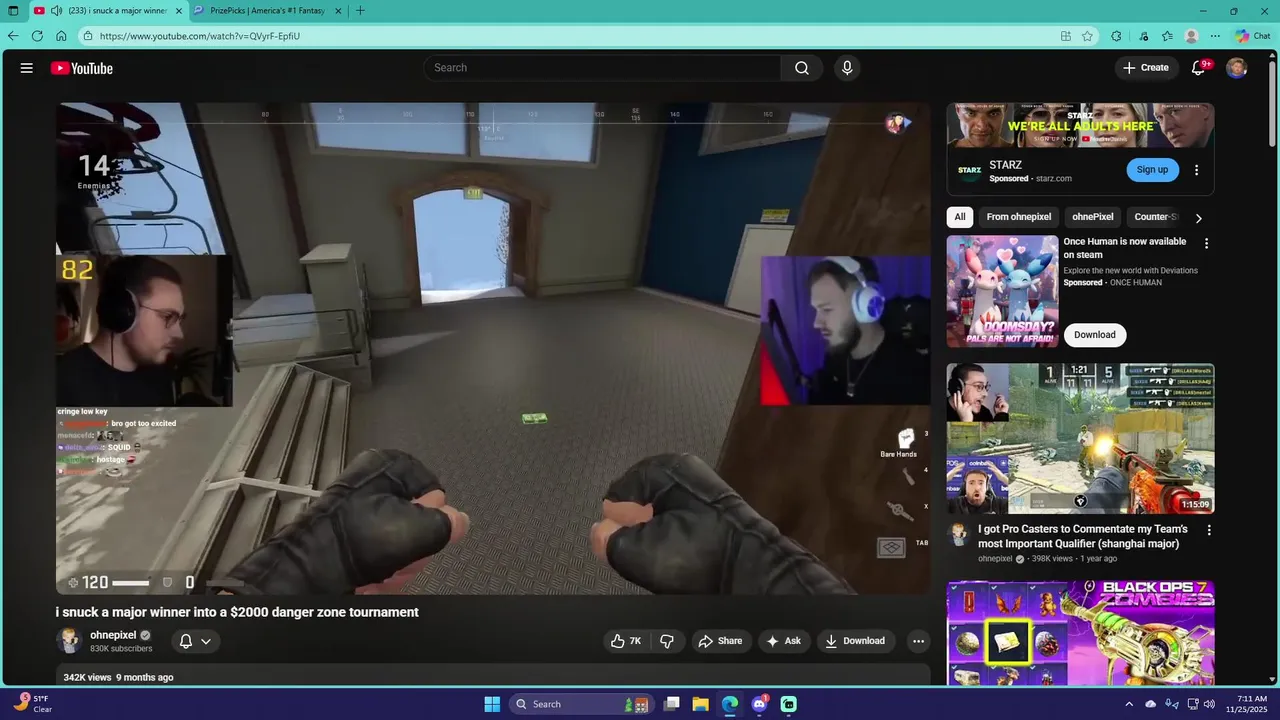Open weather widget showing 51°F
Screen dimensions: 1280x720
[33, 704]
